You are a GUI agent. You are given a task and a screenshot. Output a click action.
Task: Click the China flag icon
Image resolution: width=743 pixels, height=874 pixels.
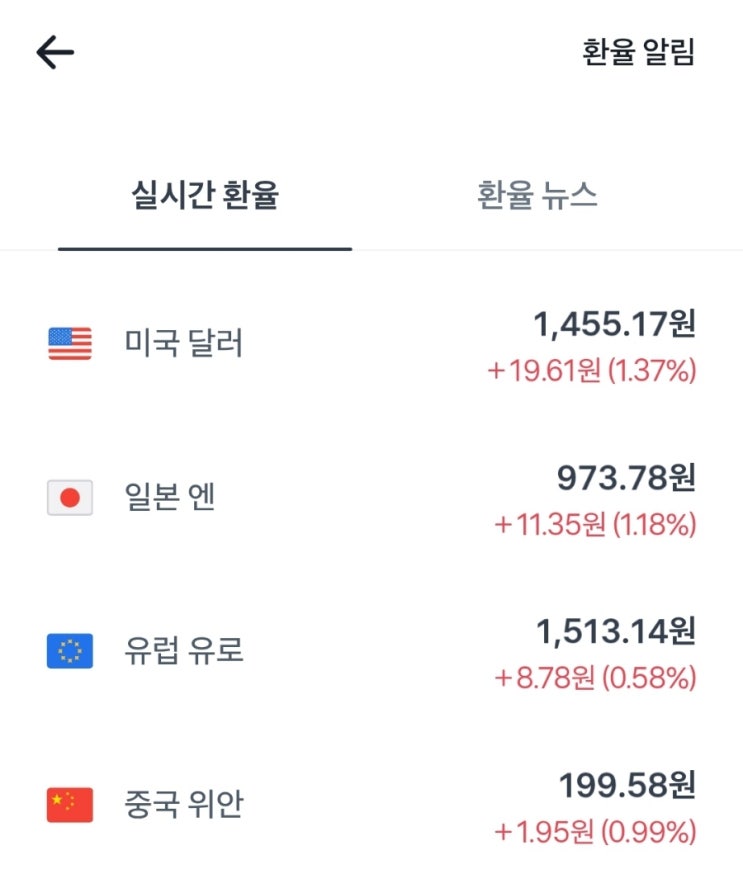pos(70,805)
